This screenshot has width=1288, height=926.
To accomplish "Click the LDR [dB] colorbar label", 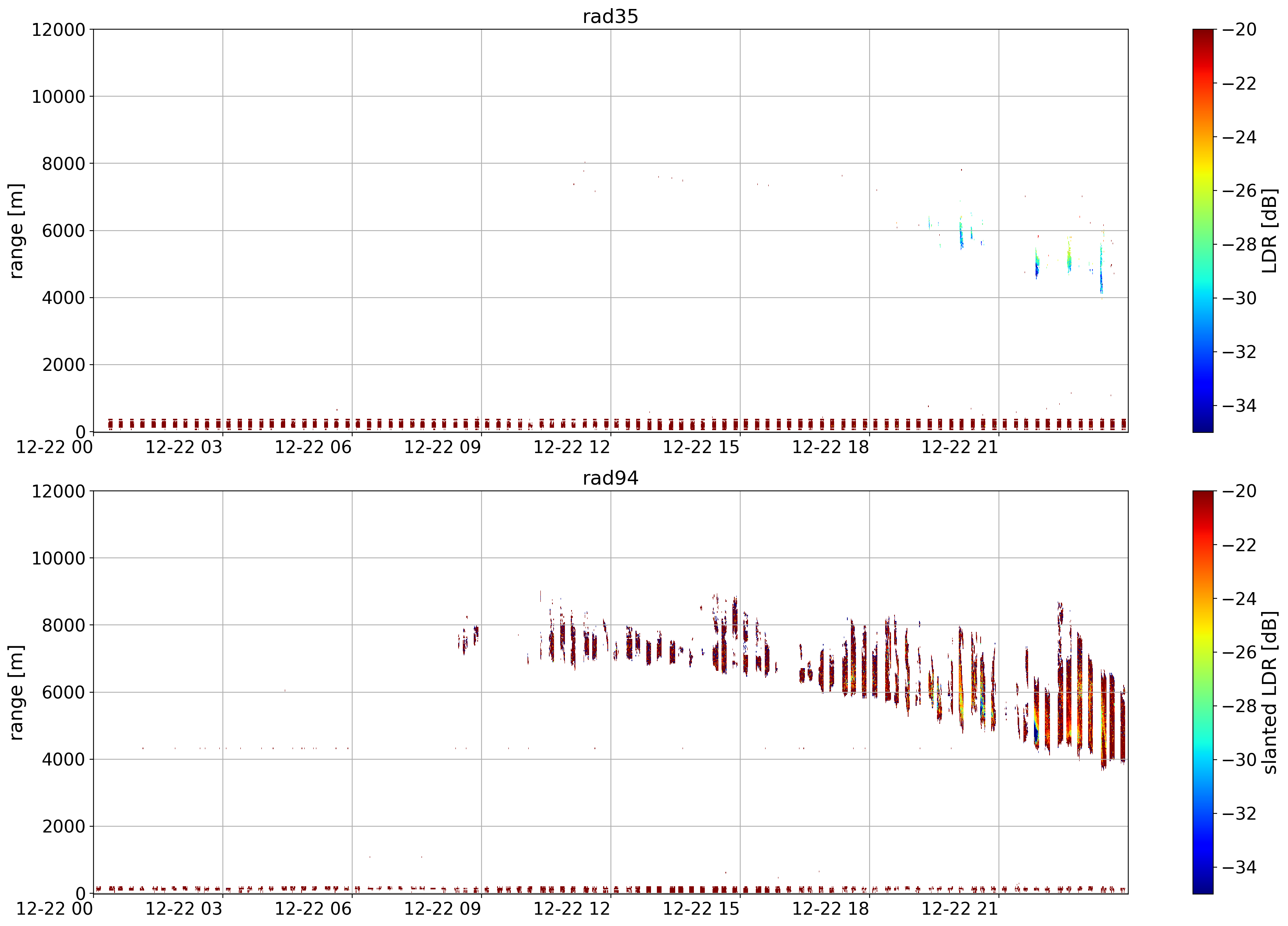I will point(1269,231).
